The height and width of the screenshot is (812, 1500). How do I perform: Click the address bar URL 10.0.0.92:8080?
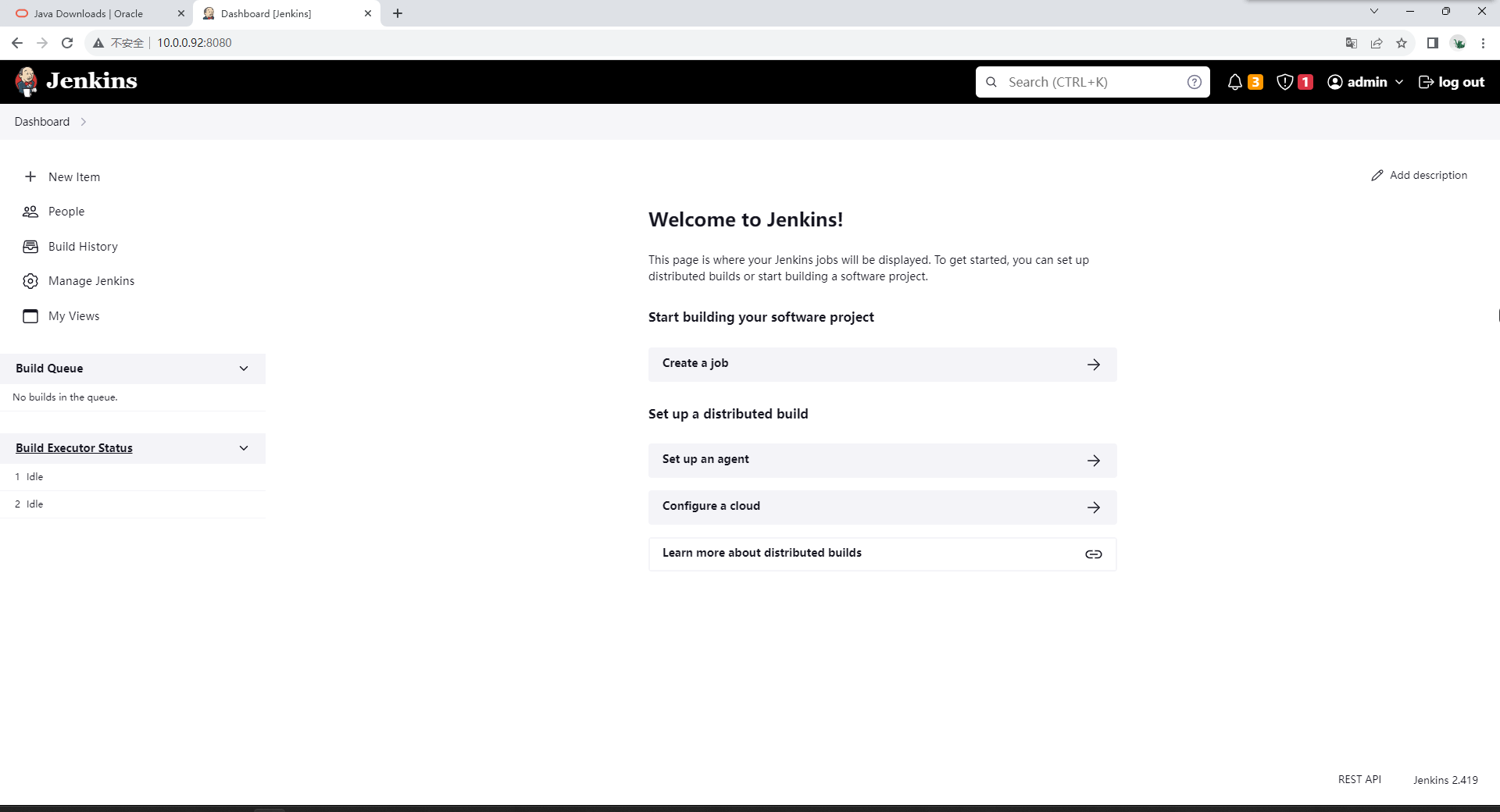(195, 43)
